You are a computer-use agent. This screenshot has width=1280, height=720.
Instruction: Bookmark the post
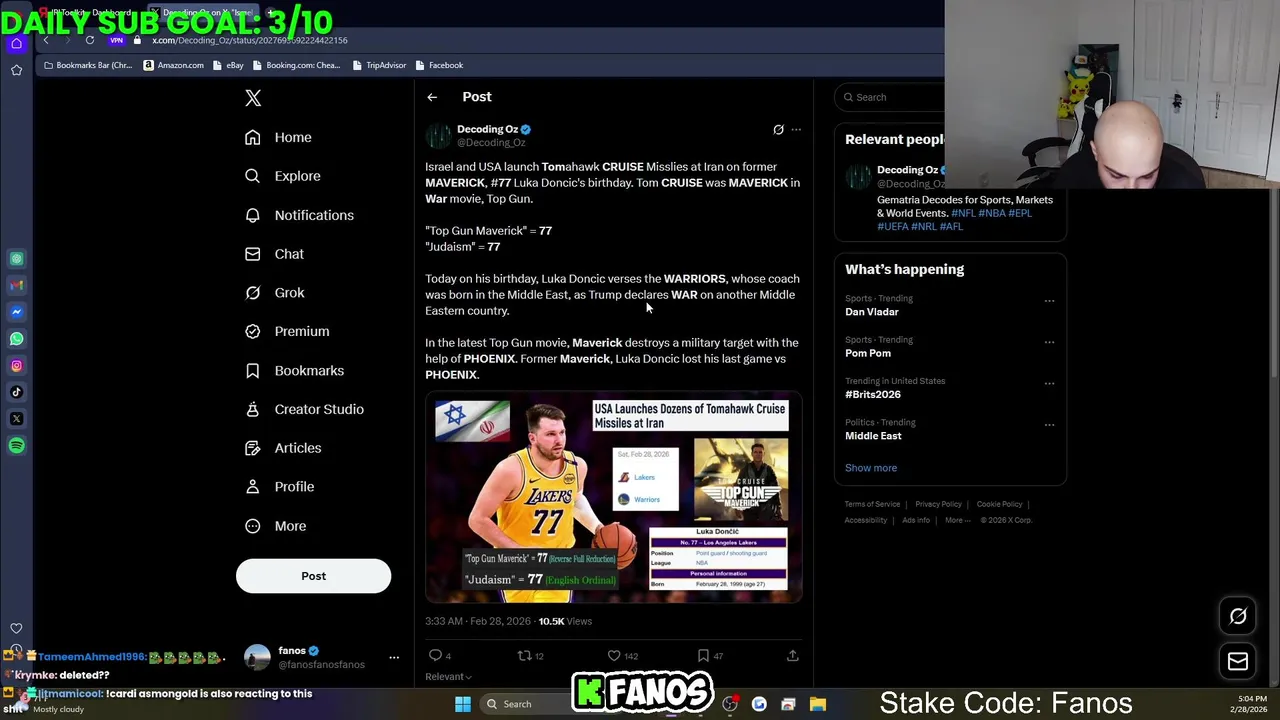pos(703,656)
